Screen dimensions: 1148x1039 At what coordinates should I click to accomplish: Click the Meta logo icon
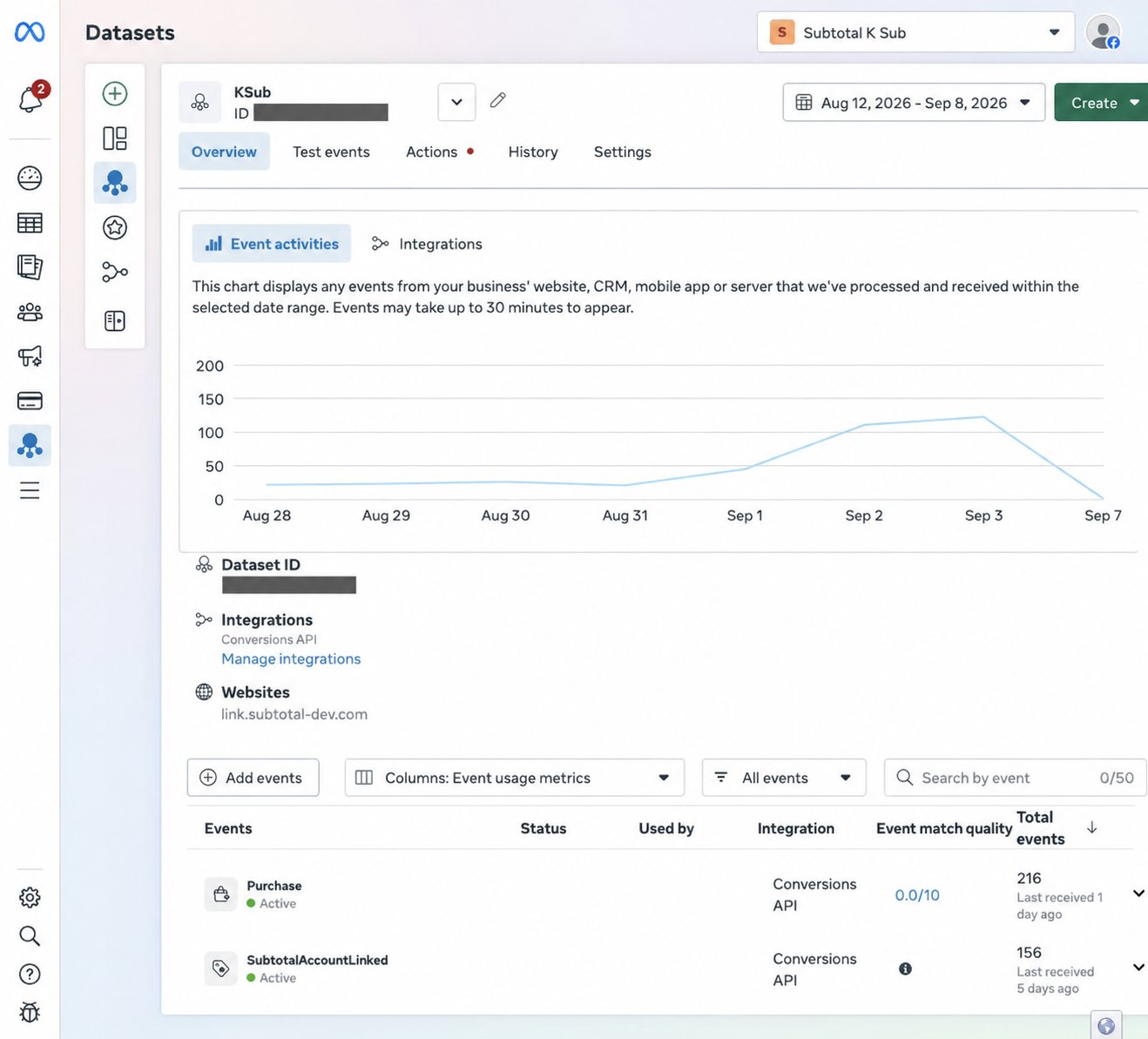(30, 32)
